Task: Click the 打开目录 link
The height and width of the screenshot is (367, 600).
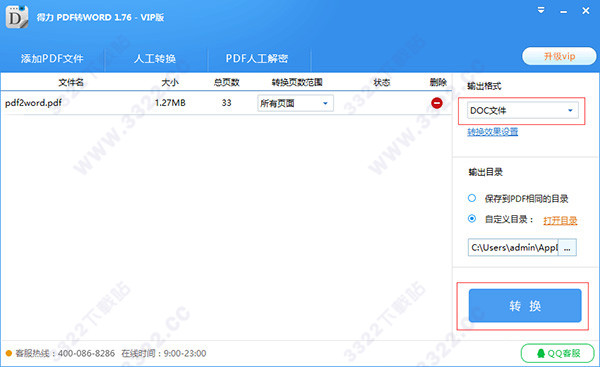Action: [560, 220]
